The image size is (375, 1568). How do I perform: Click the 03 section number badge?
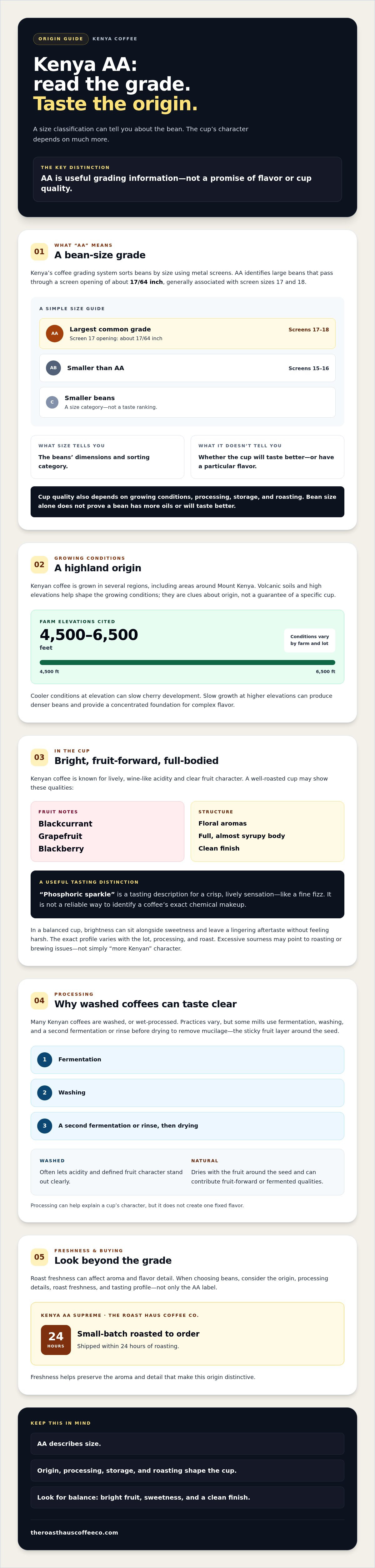point(39,757)
